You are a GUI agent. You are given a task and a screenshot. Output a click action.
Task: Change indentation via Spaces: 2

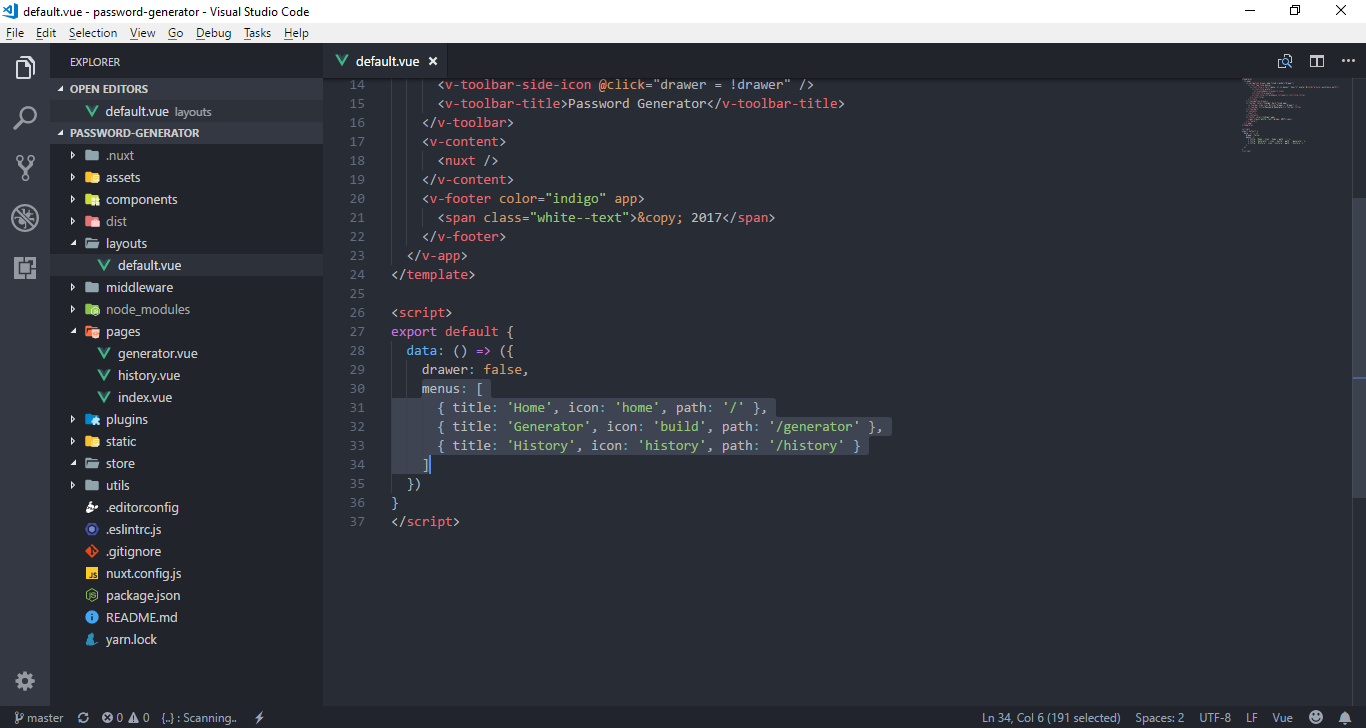click(1159, 717)
